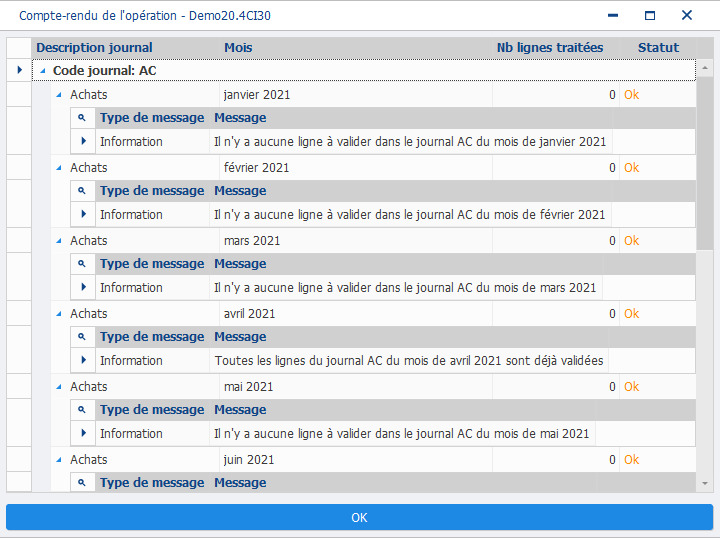Click the blue OK button
Image resolution: width=720 pixels, height=538 pixels.
359,517
